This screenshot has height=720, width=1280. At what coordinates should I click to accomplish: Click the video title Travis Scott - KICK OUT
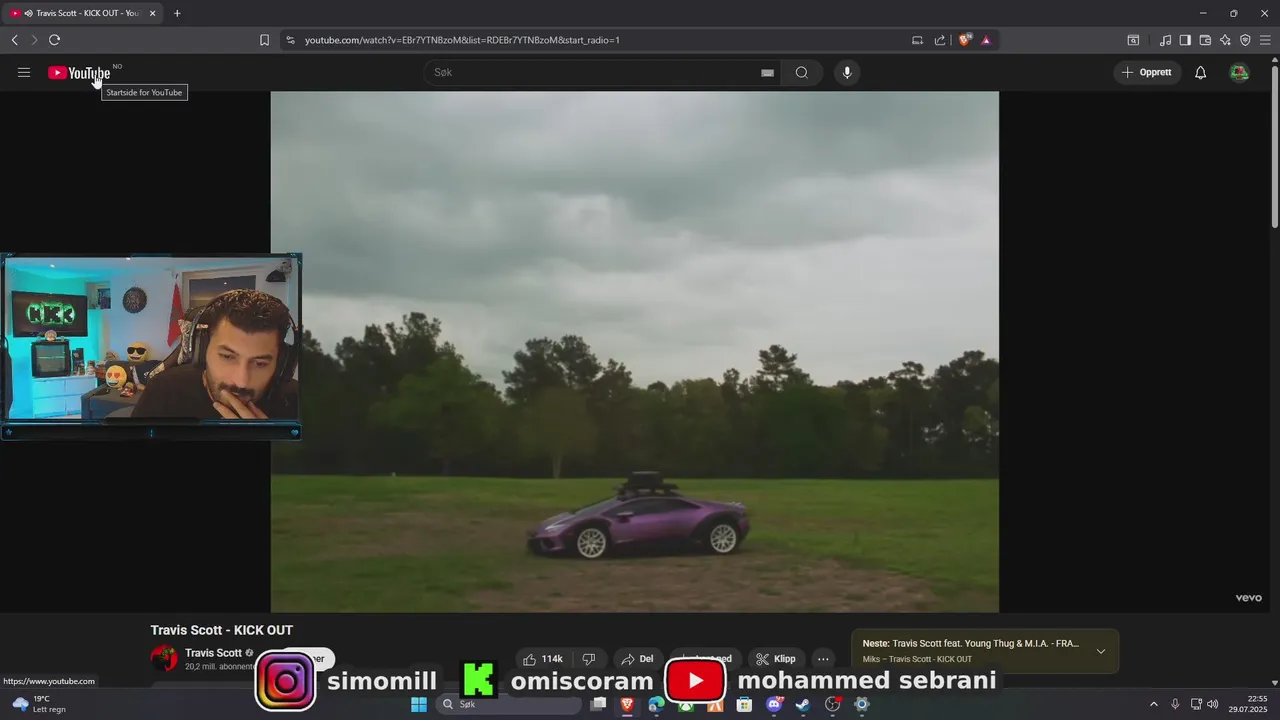pos(222,630)
